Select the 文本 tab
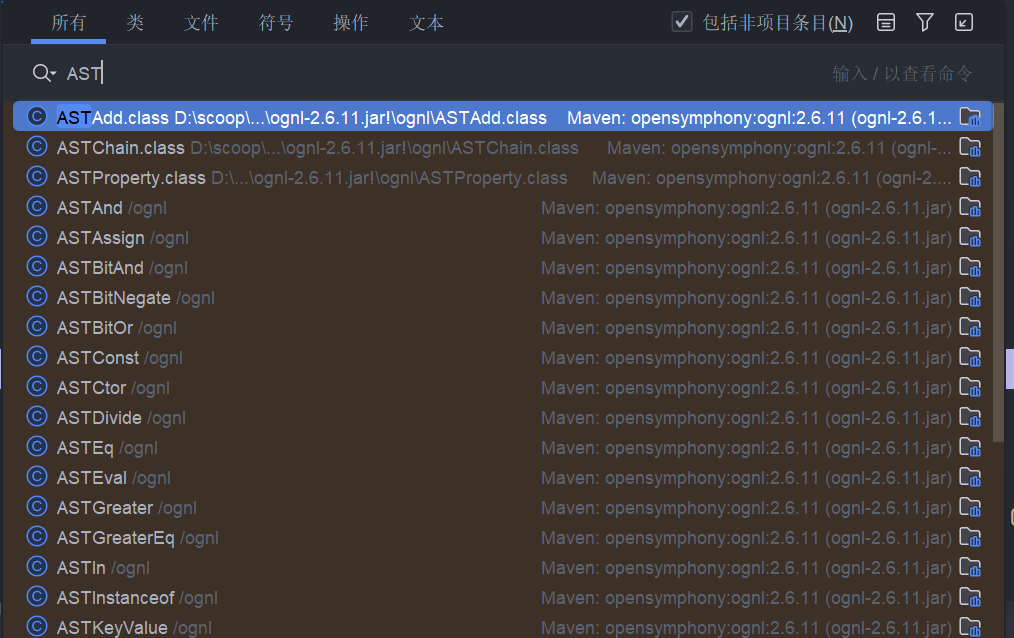Viewport: 1014px width, 638px height. [x=426, y=23]
